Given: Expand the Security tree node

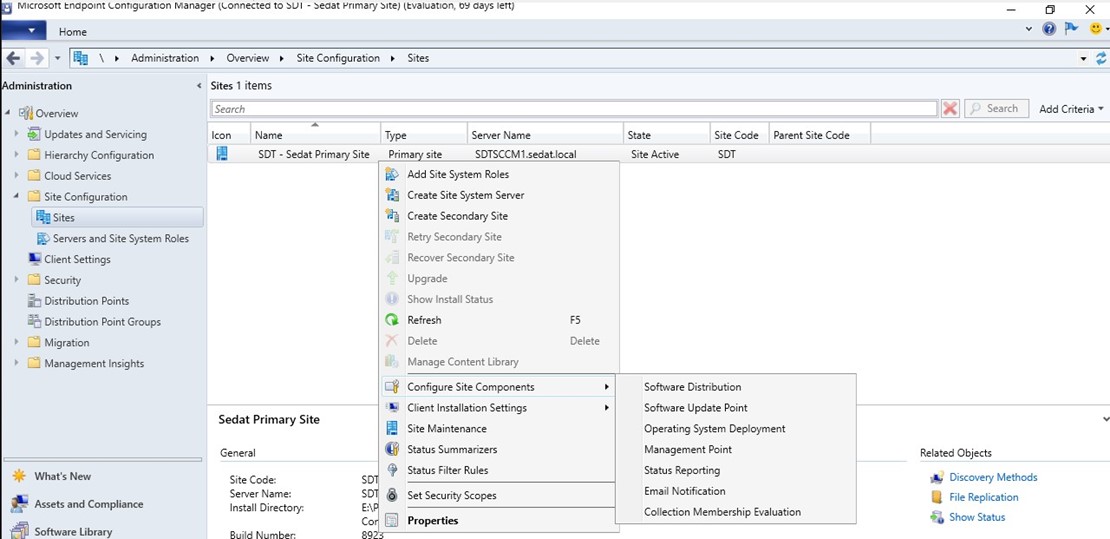Looking at the screenshot, I should pyautogui.click(x=17, y=280).
